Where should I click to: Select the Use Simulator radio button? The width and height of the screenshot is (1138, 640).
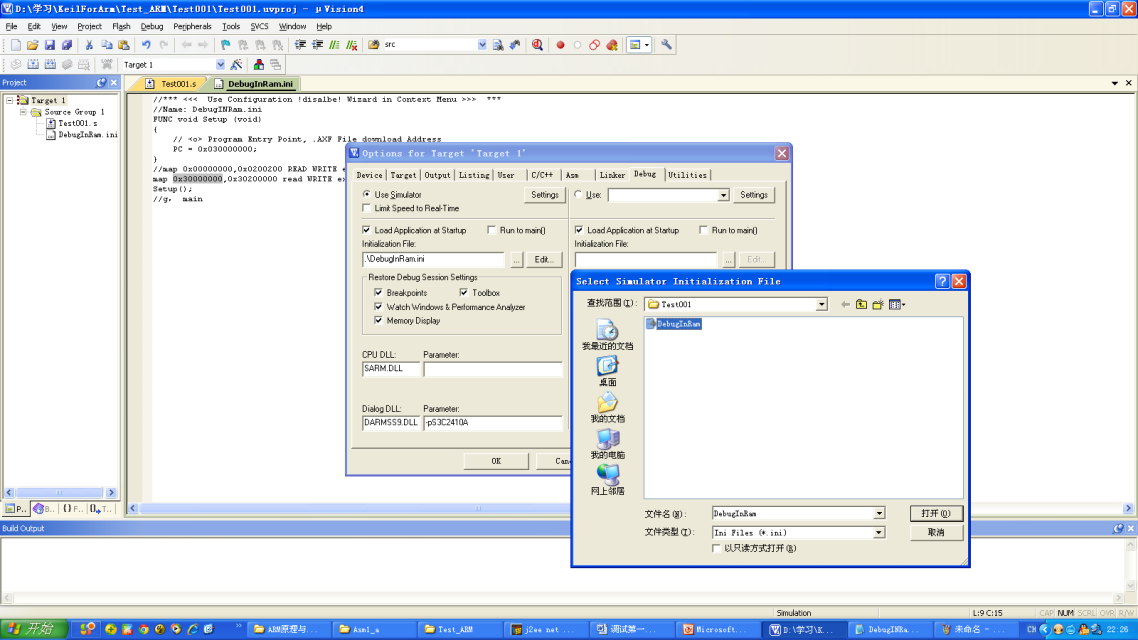coord(367,194)
